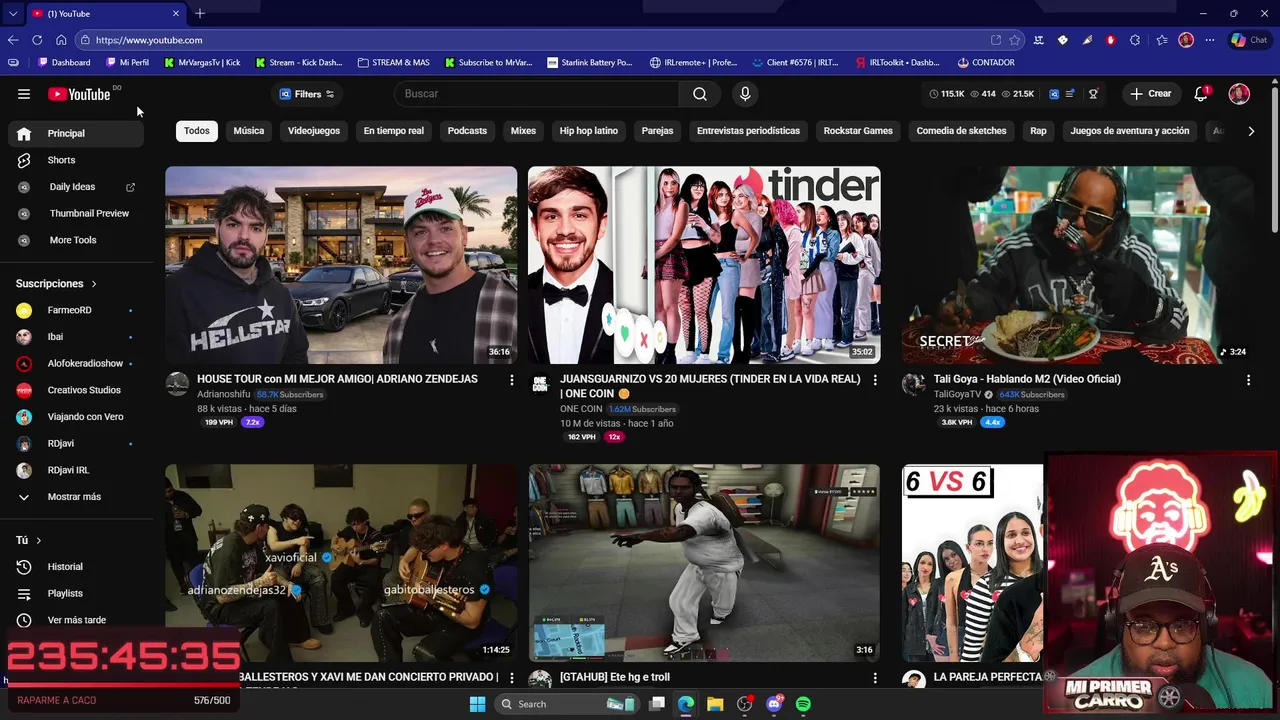This screenshot has height=720, width=1280.
Task: Open the STREAM & MAS bookmark folder
Action: 393,62
